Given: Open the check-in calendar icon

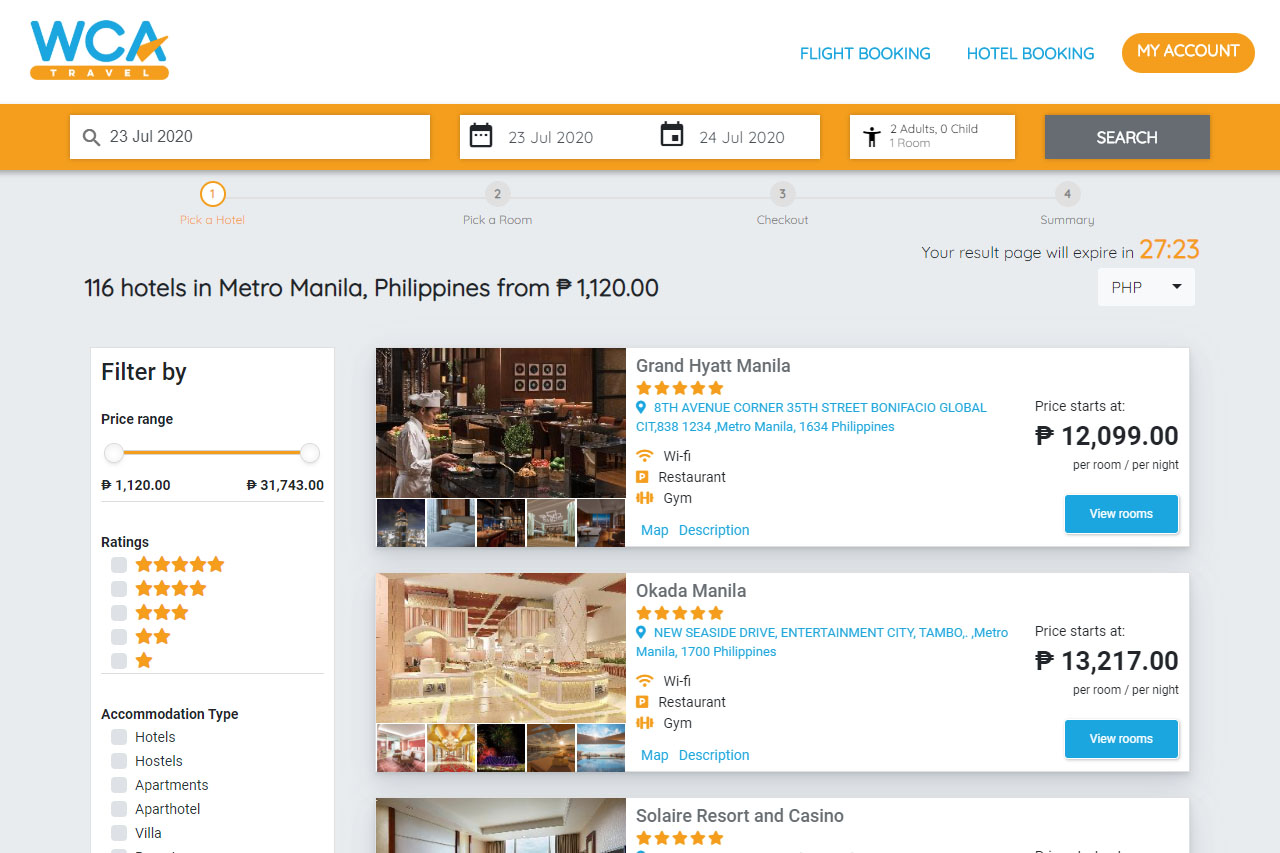Looking at the screenshot, I should point(481,135).
